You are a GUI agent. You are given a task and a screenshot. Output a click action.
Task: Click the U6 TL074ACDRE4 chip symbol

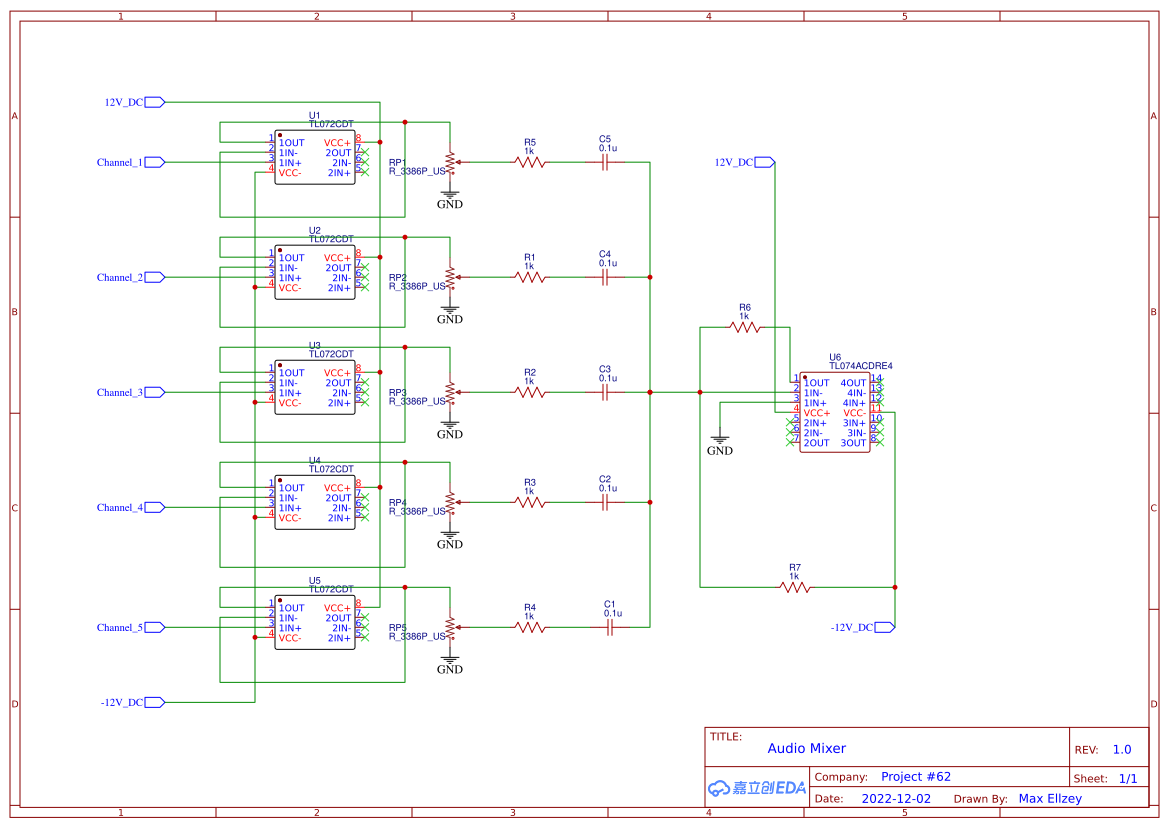coord(834,412)
